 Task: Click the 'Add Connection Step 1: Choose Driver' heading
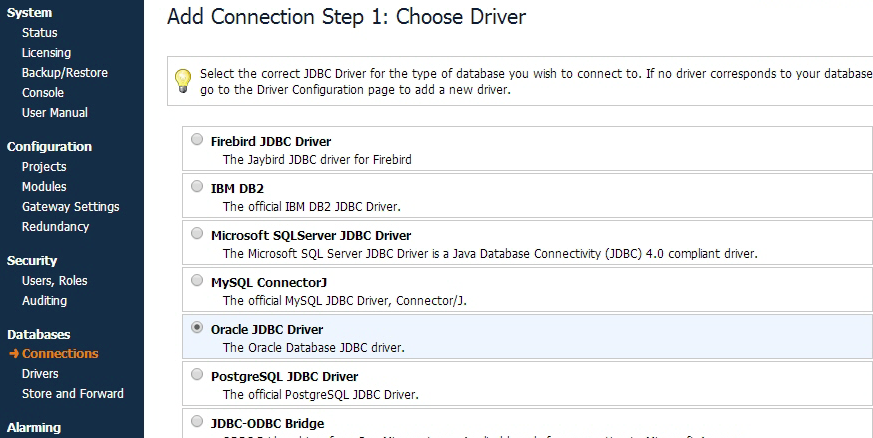pos(346,17)
